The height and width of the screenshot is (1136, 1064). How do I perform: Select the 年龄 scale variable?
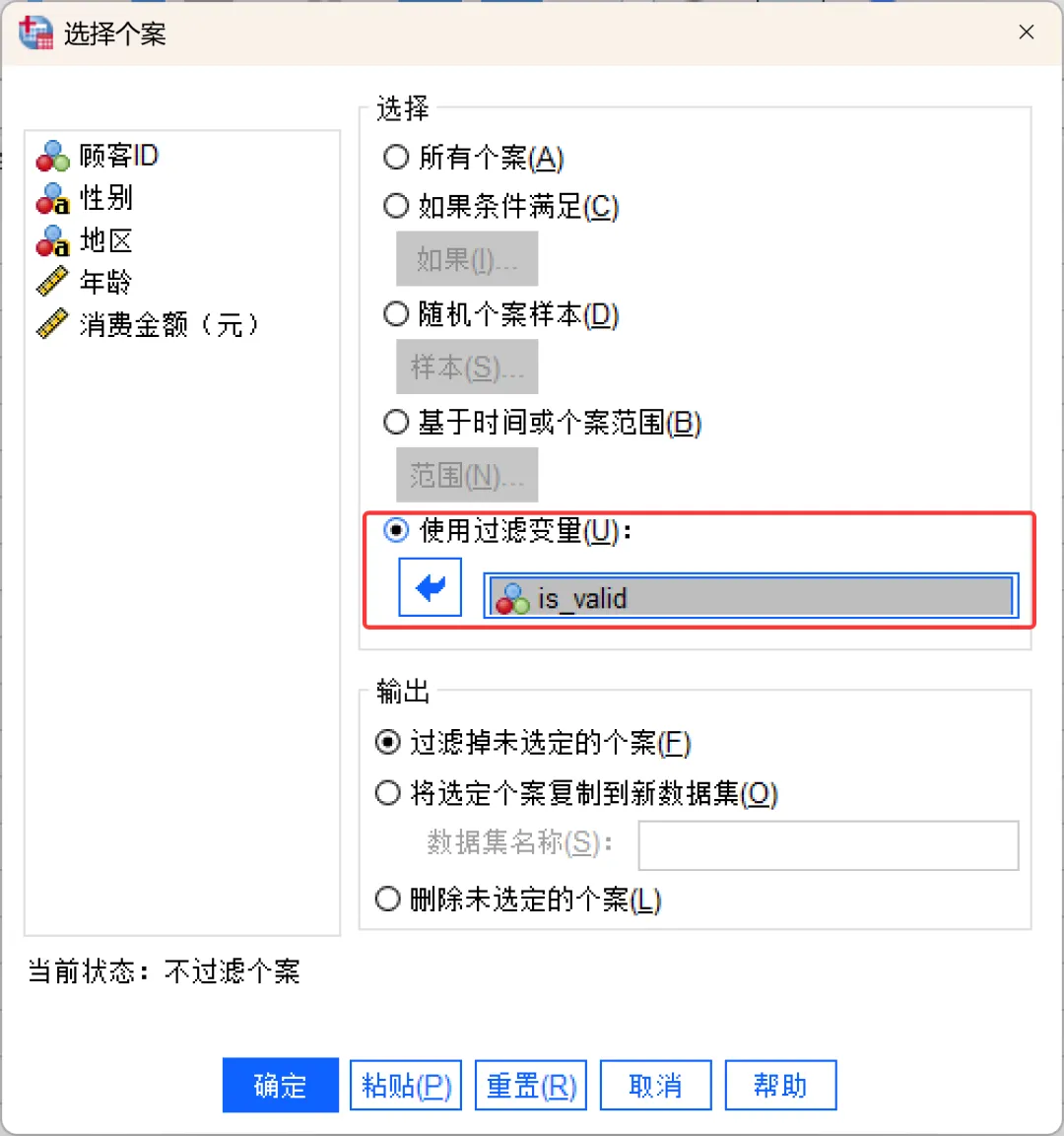104,283
